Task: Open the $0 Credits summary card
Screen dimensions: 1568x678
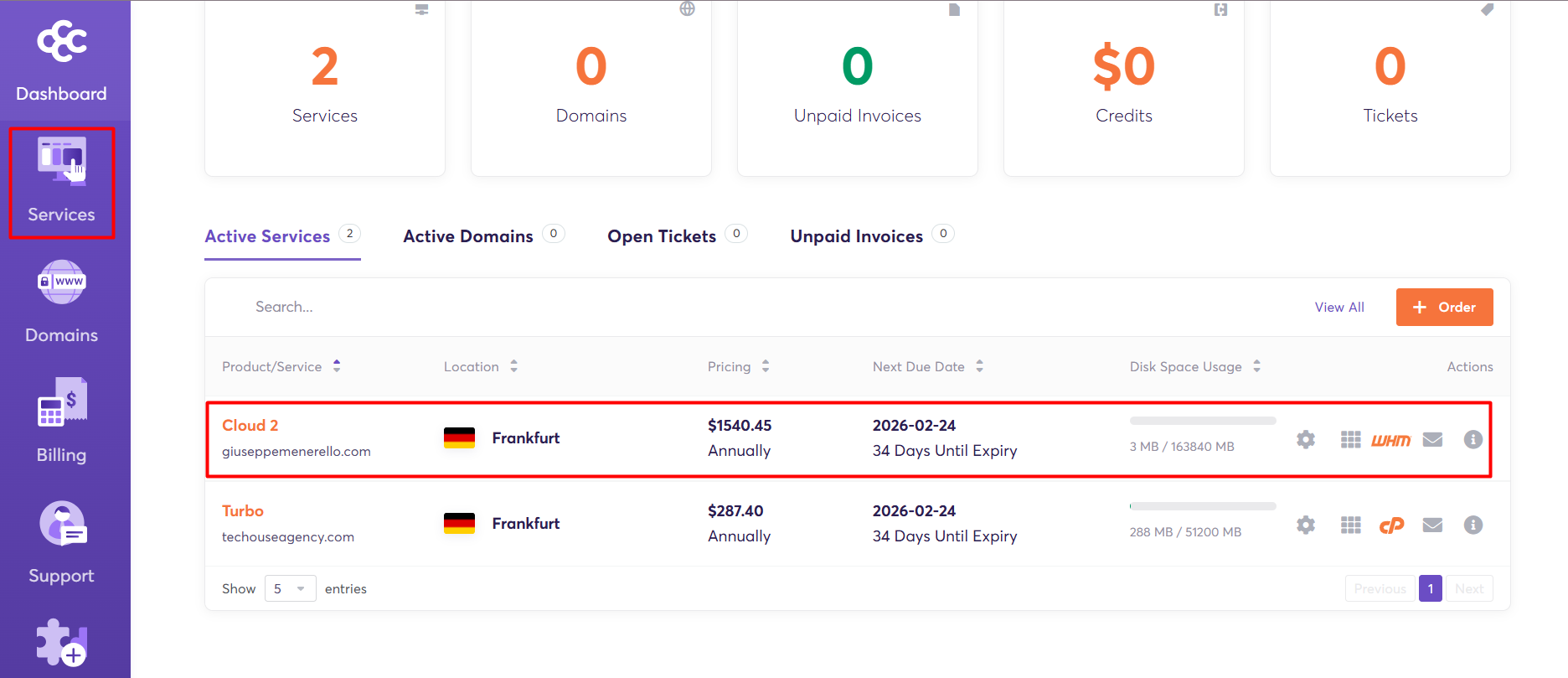Action: point(1124,88)
